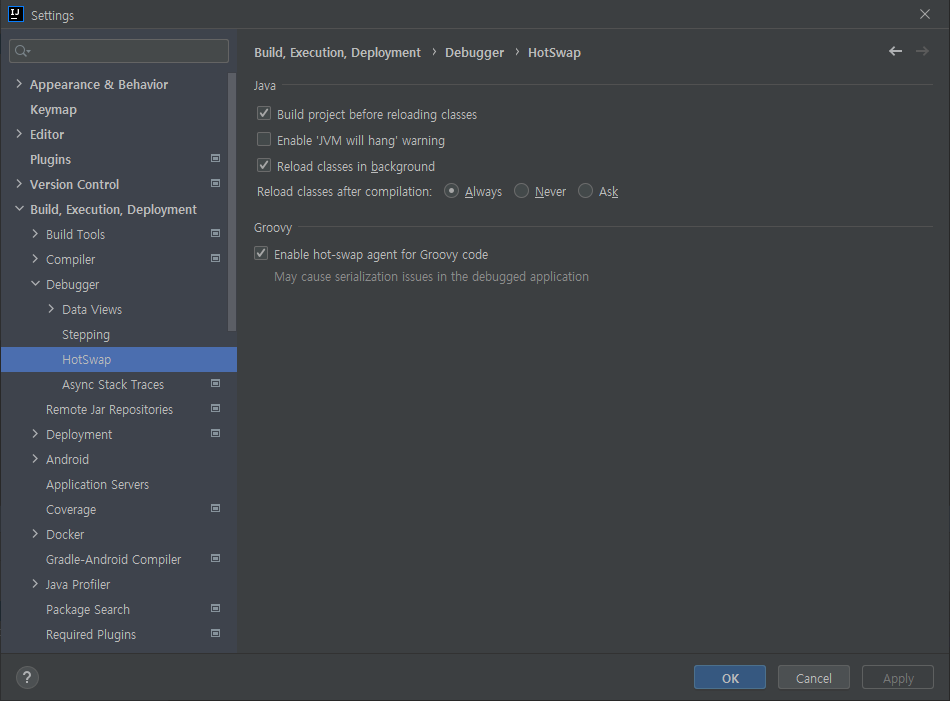Expand the Java Profiler chevron
950x701 pixels.
tap(35, 584)
